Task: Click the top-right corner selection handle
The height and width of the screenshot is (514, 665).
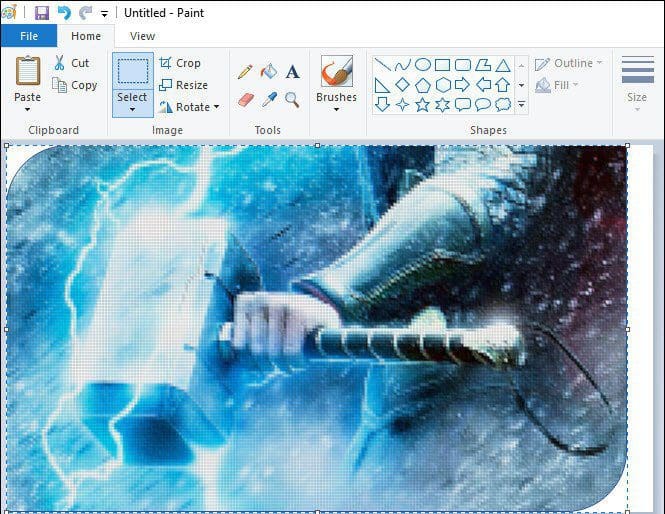Action: click(628, 145)
